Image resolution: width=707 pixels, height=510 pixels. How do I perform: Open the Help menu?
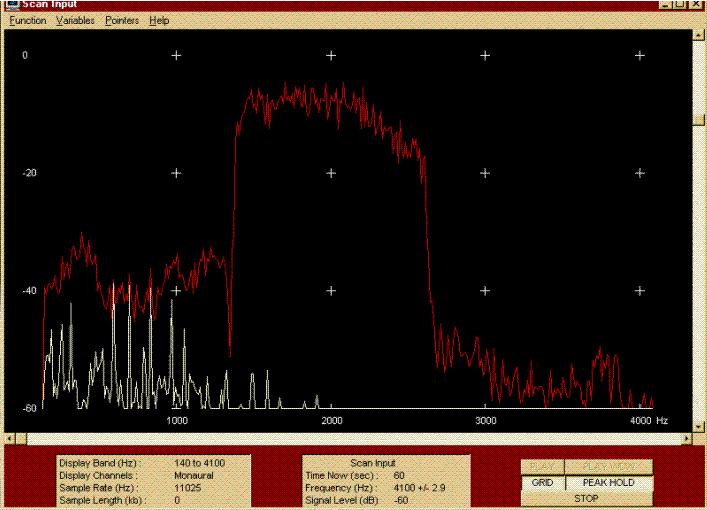(159, 20)
